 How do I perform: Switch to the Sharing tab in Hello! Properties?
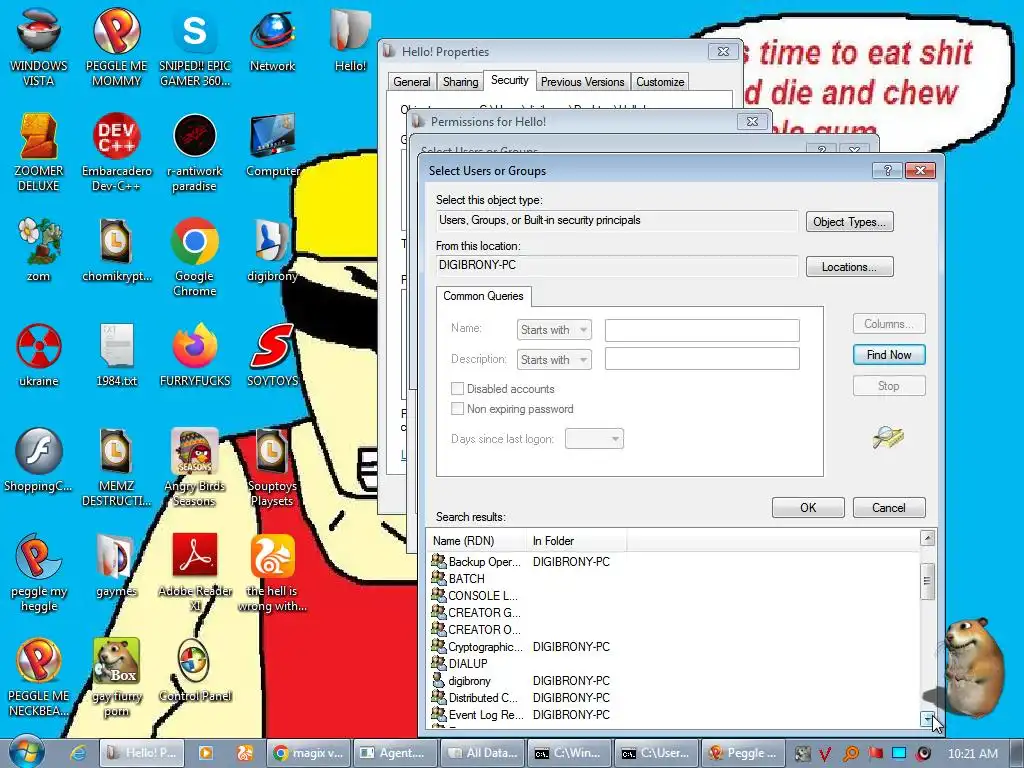tap(460, 82)
